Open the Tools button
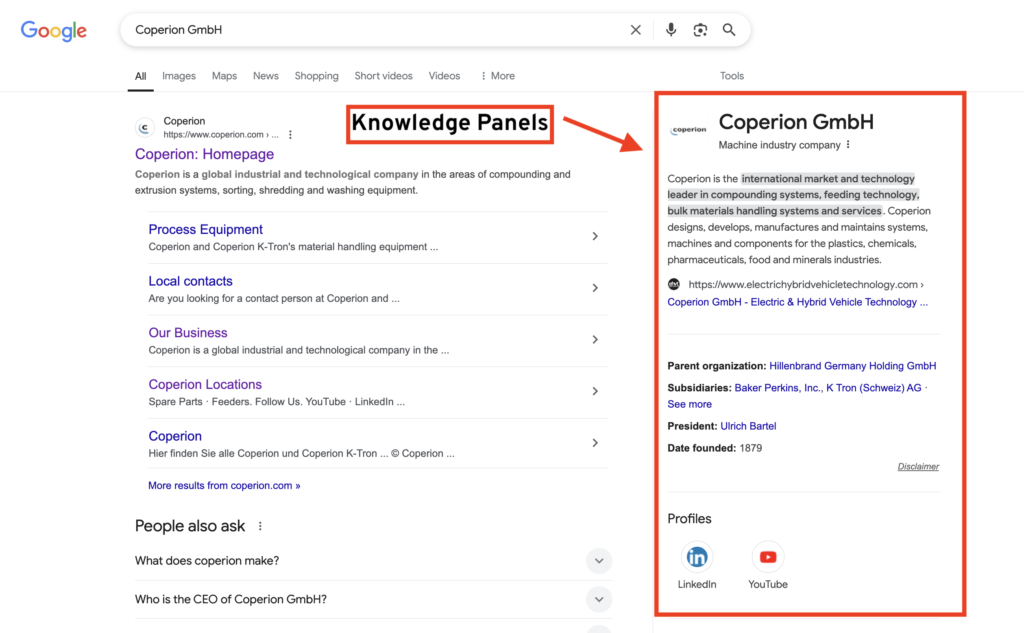Image resolution: width=1024 pixels, height=633 pixels. pyautogui.click(x=731, y=76)
